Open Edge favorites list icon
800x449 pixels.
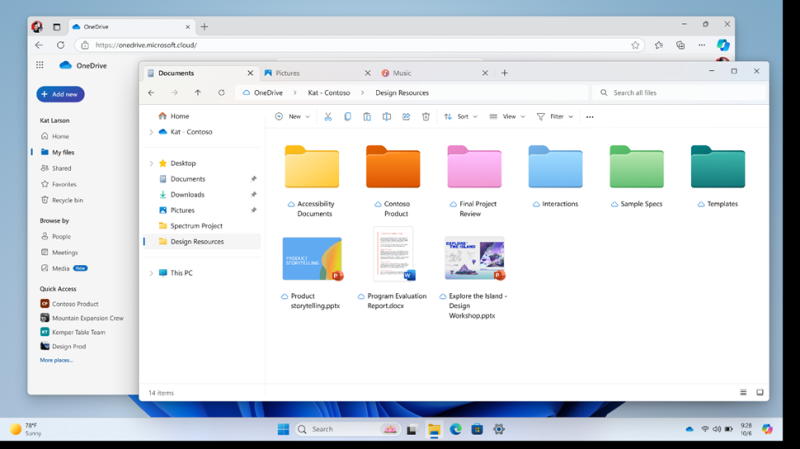coord(659,45)
